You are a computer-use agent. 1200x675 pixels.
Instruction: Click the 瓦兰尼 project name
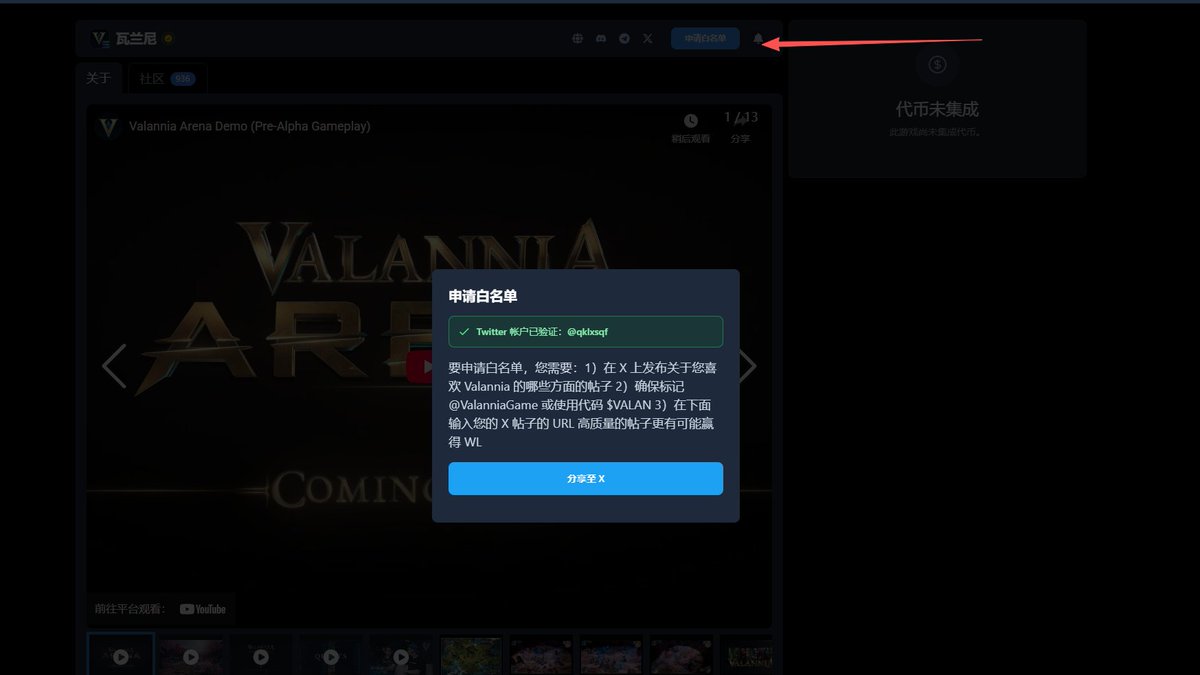136,39
